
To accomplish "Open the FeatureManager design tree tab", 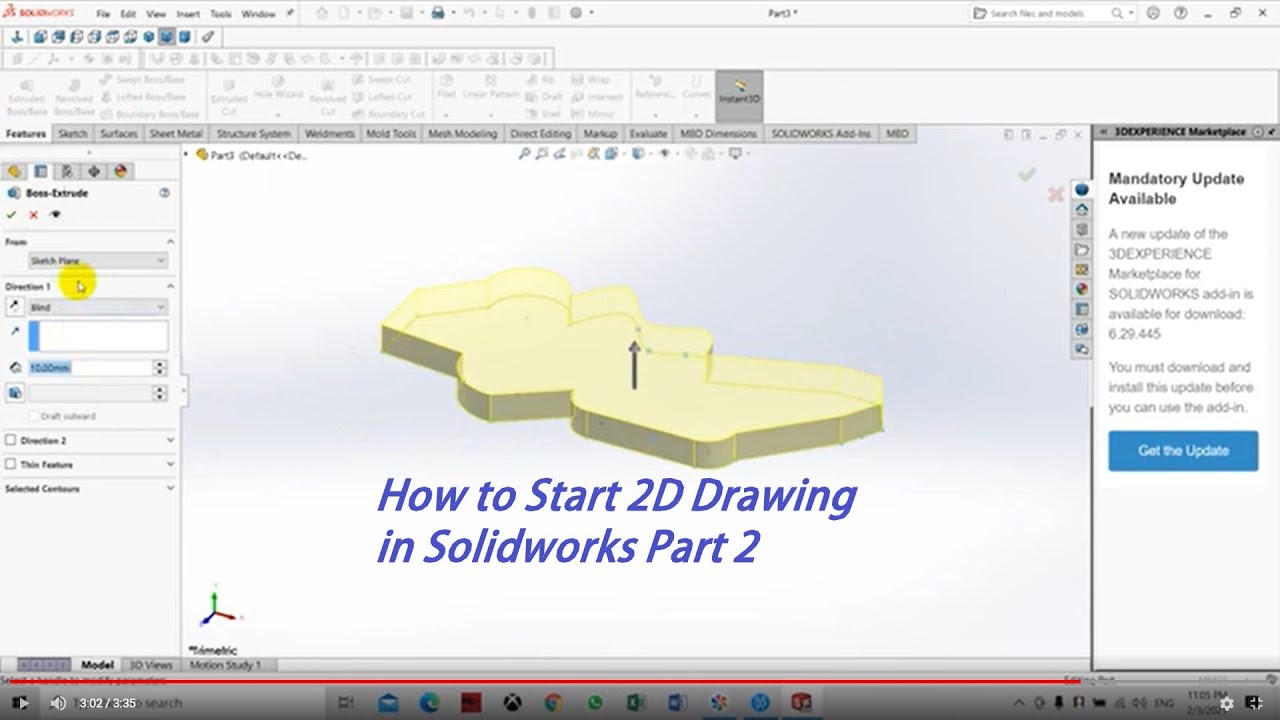I will 14,171.
